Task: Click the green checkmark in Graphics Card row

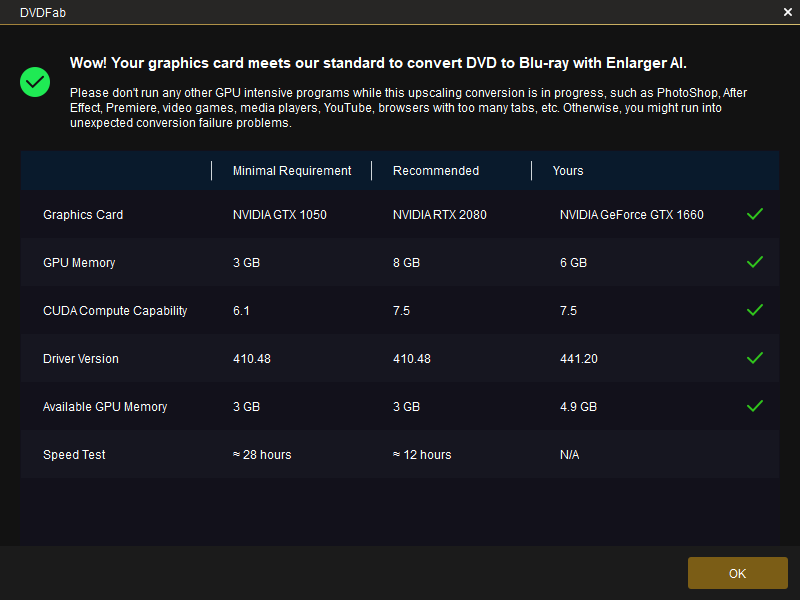Action: [x=755, y=214]
